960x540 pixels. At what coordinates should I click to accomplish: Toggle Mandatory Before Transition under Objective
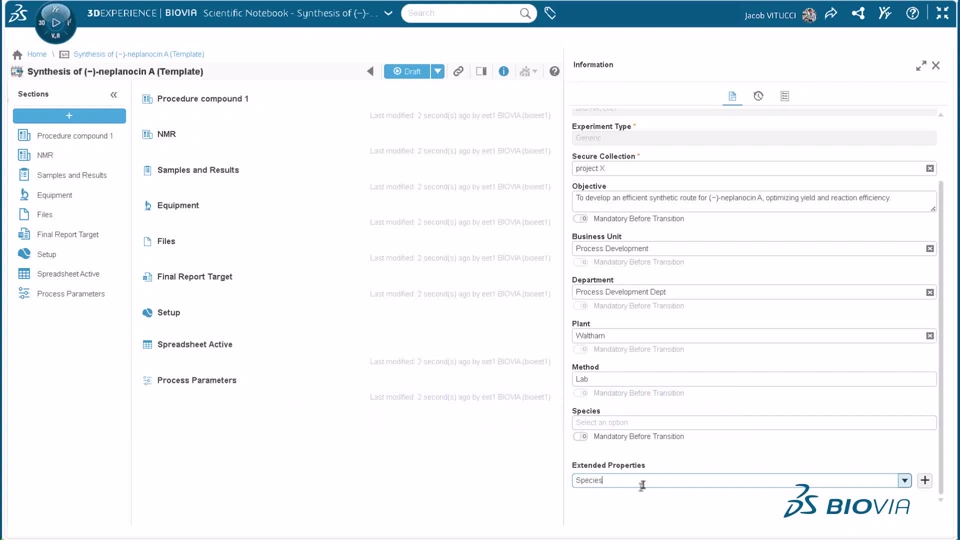pyautogui.click(x=580, y=219)
